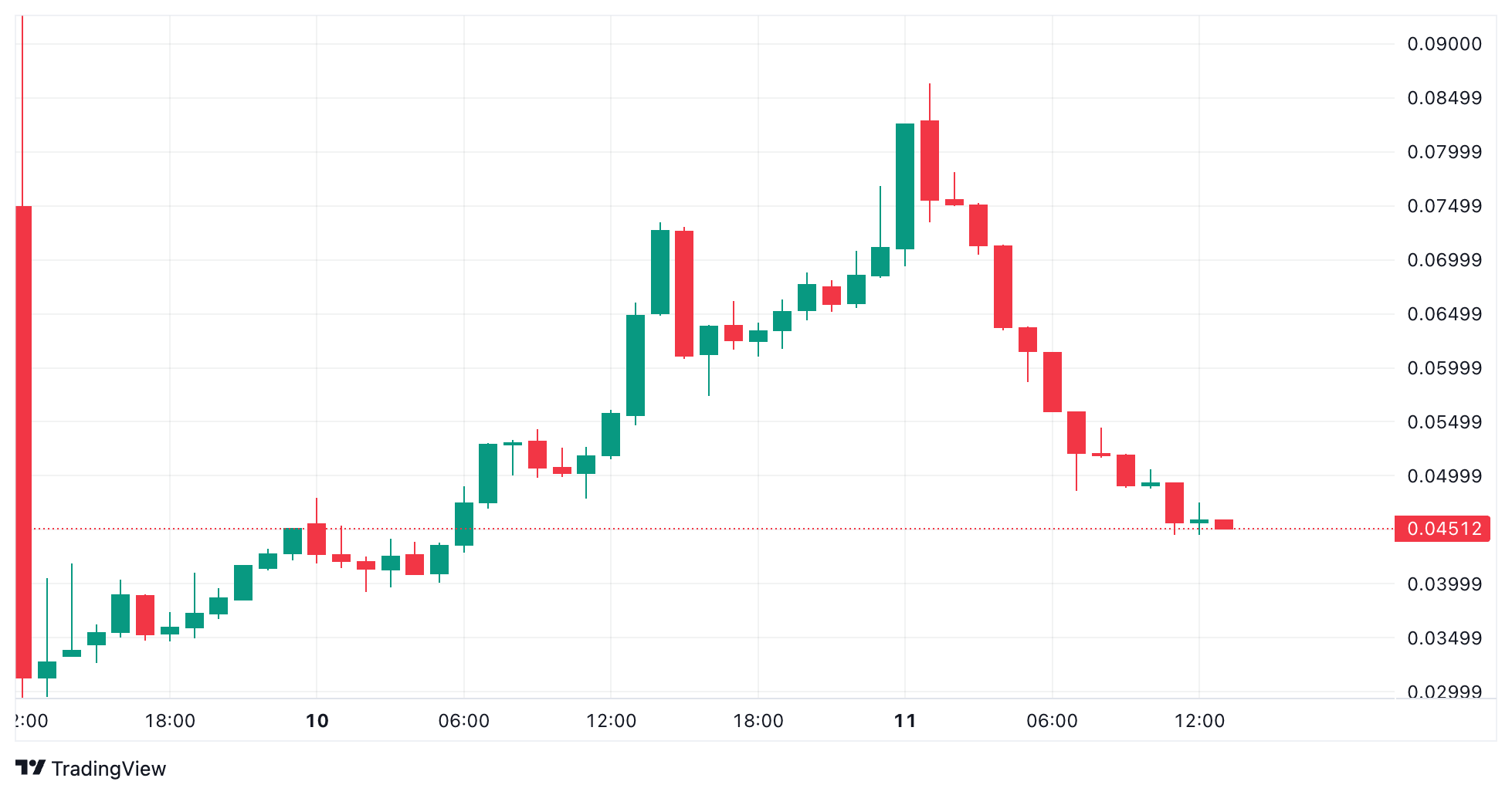Click the 18:00 time label before date 10
This screenshot has width=1512, height=795.
click(170, 721)
